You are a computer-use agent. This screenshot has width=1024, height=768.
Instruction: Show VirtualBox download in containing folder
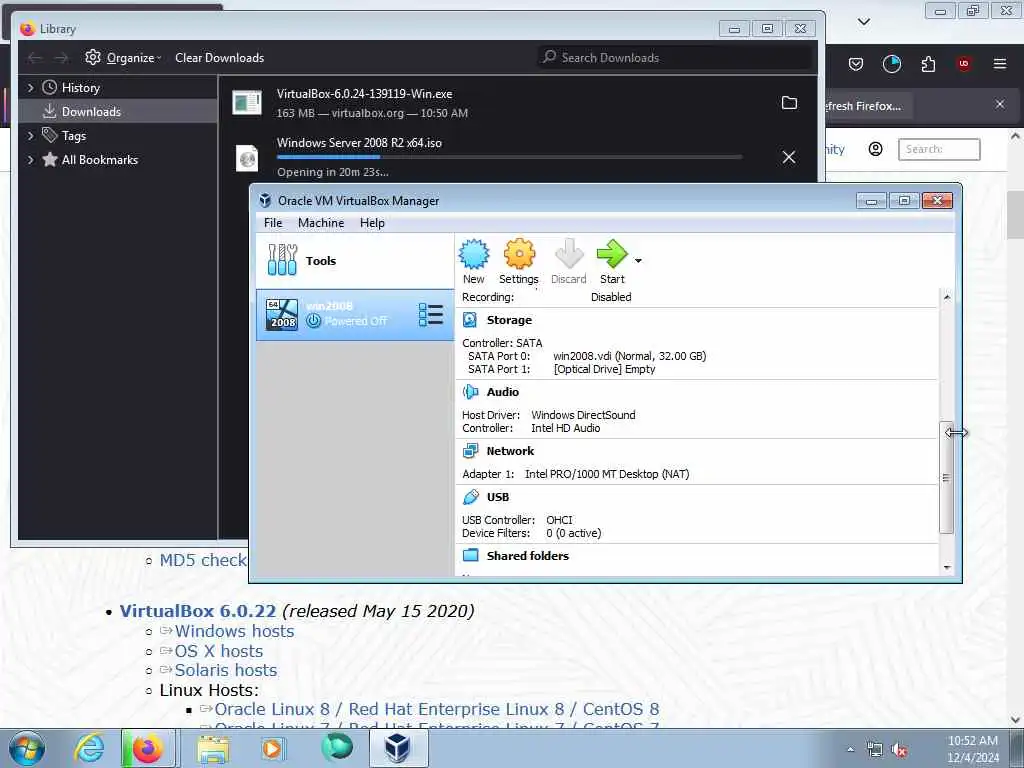coord(790,103)
